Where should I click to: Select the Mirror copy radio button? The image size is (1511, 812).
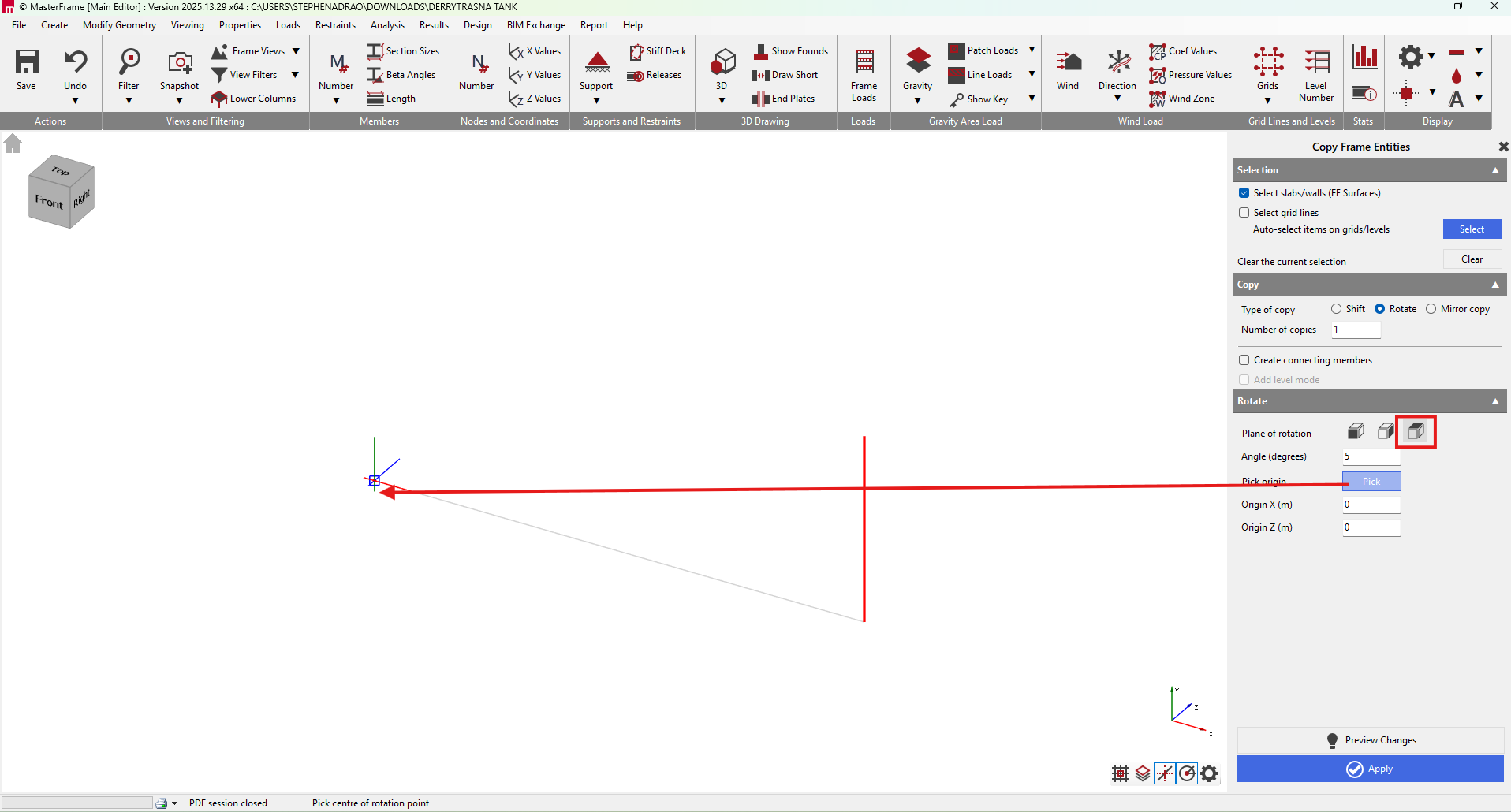coord(1431,309)
